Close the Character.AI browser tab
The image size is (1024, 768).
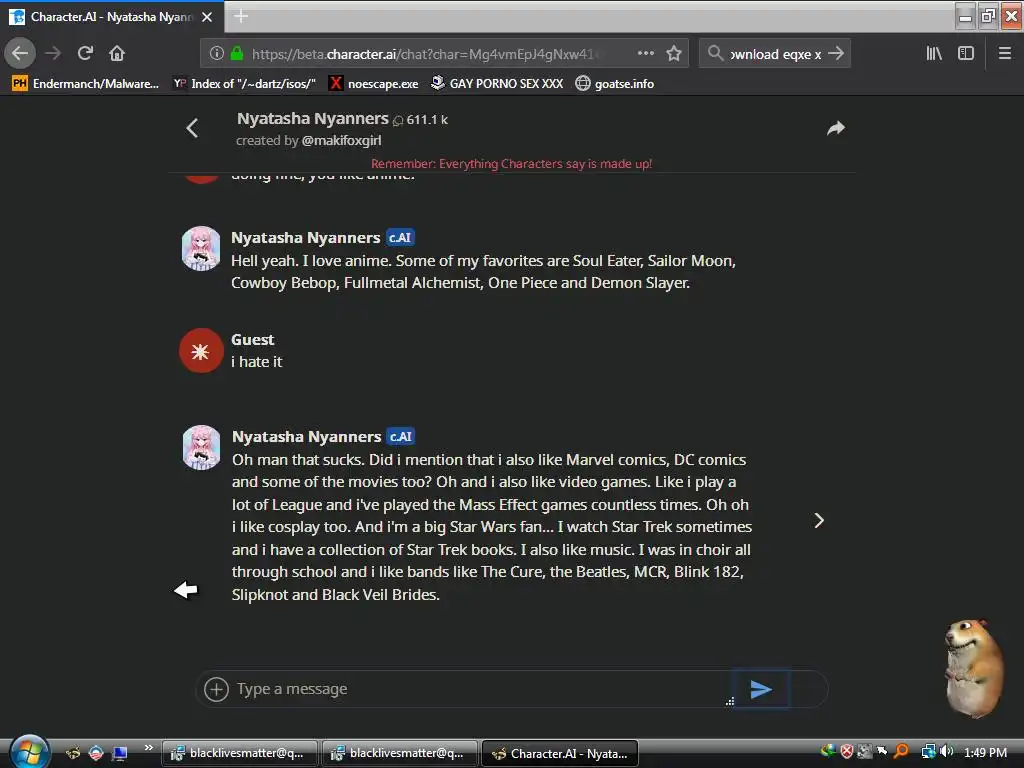tap(207, 17)
